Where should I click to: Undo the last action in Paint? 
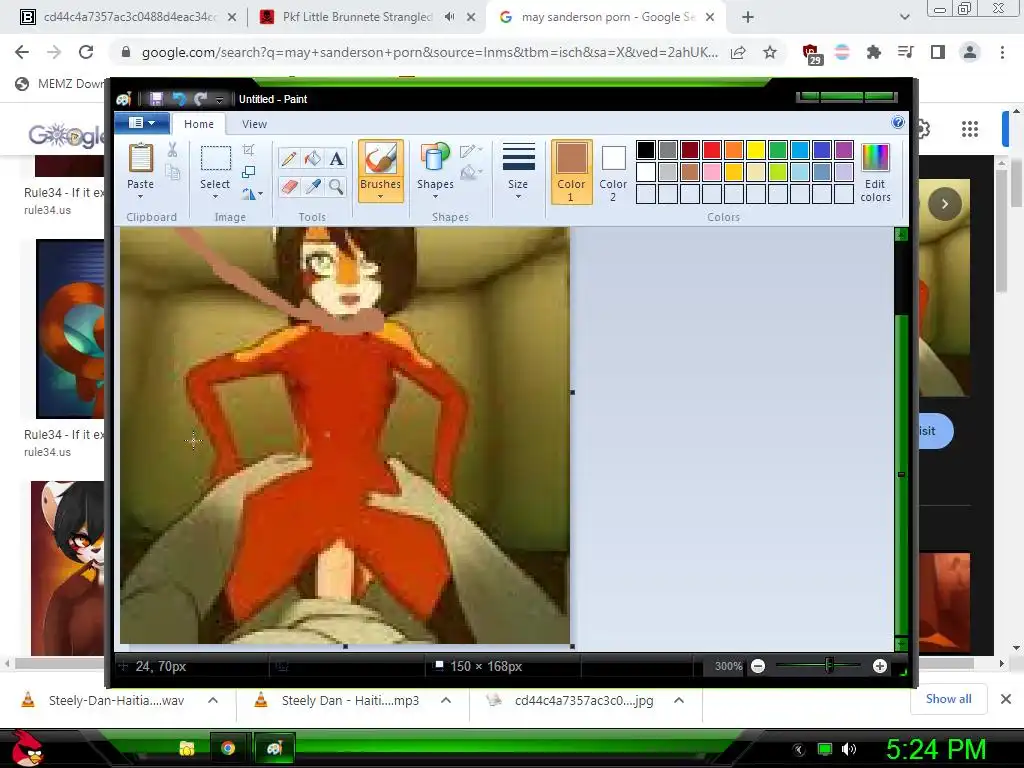[178, 99]
